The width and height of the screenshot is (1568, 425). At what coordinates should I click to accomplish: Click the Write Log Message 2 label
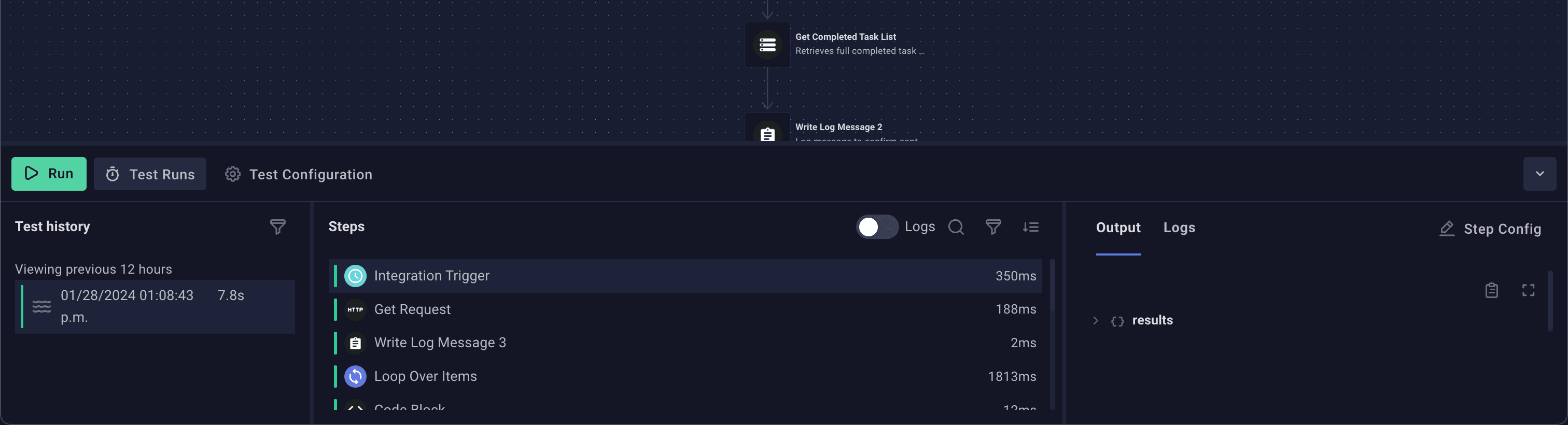(838, 127)
